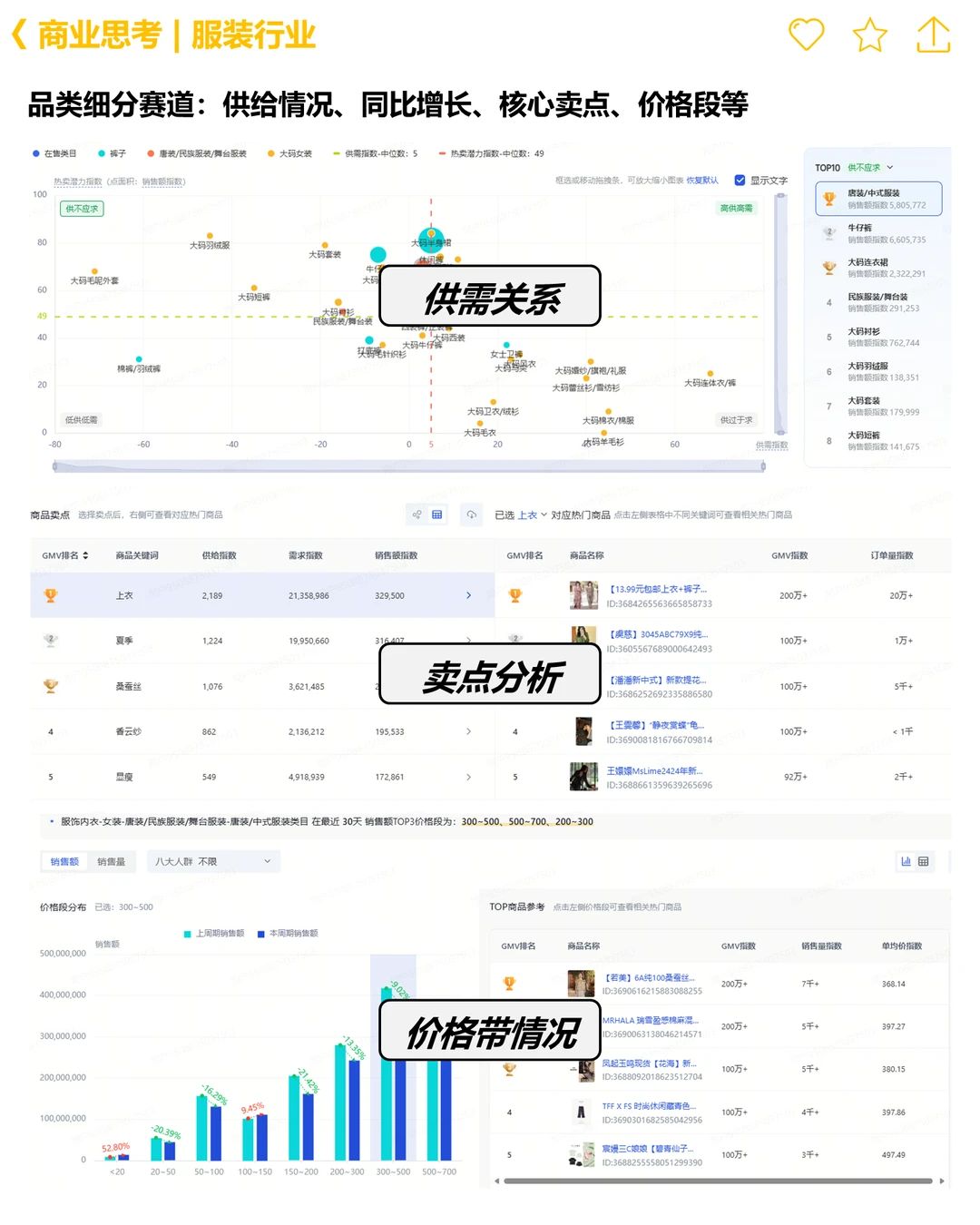Uncheck the 显示文字 checkbox

740,180
